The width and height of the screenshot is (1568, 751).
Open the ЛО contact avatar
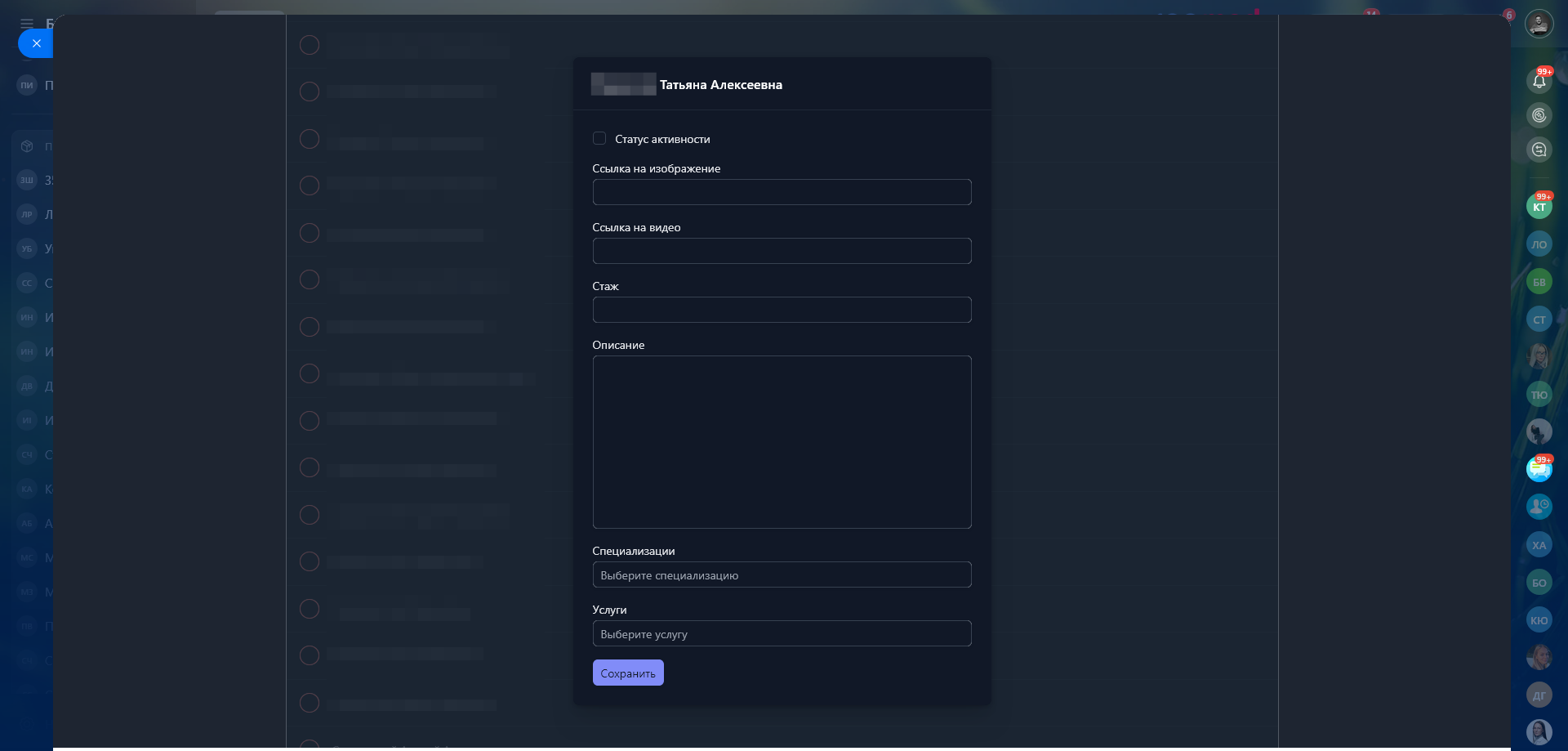click(1539, 244)
